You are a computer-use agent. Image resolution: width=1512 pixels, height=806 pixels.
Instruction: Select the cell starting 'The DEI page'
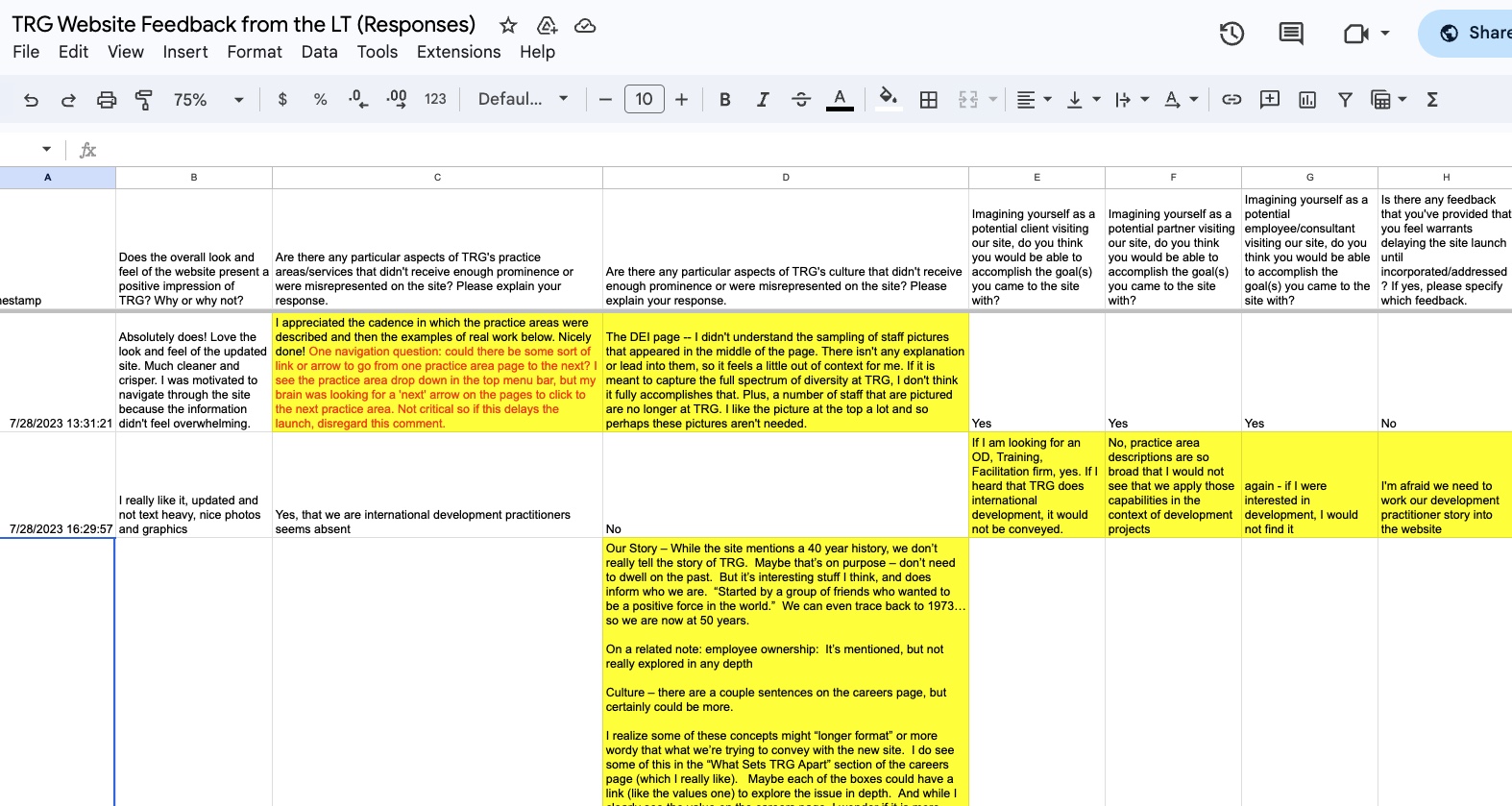(786, 373)
